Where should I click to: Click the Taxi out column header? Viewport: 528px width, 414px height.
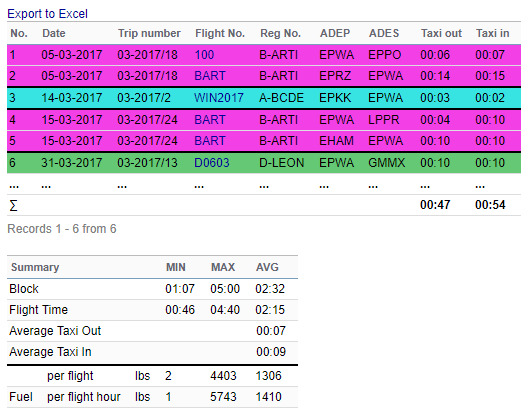pos(441,33)
